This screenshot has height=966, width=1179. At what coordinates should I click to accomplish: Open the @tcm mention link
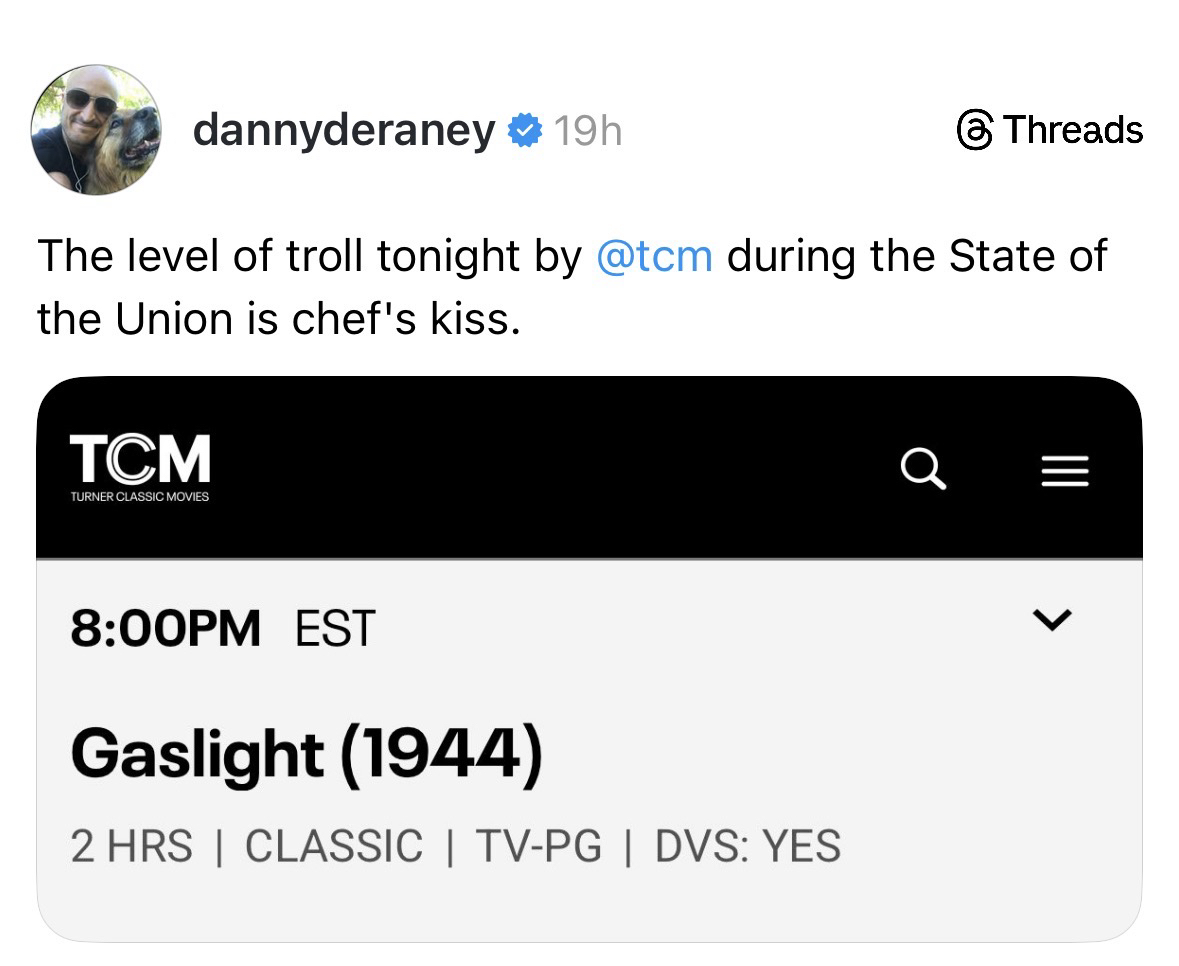tap(654, 256)
